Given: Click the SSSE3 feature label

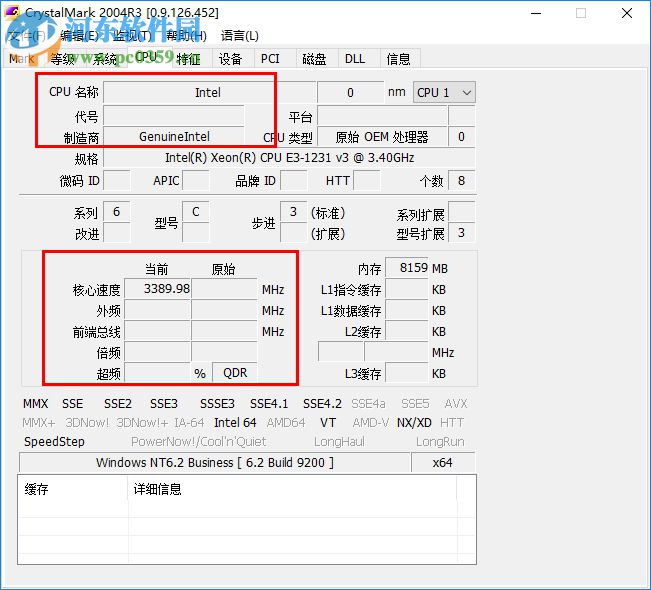Looking at the screenshot, I should point(217,404).
